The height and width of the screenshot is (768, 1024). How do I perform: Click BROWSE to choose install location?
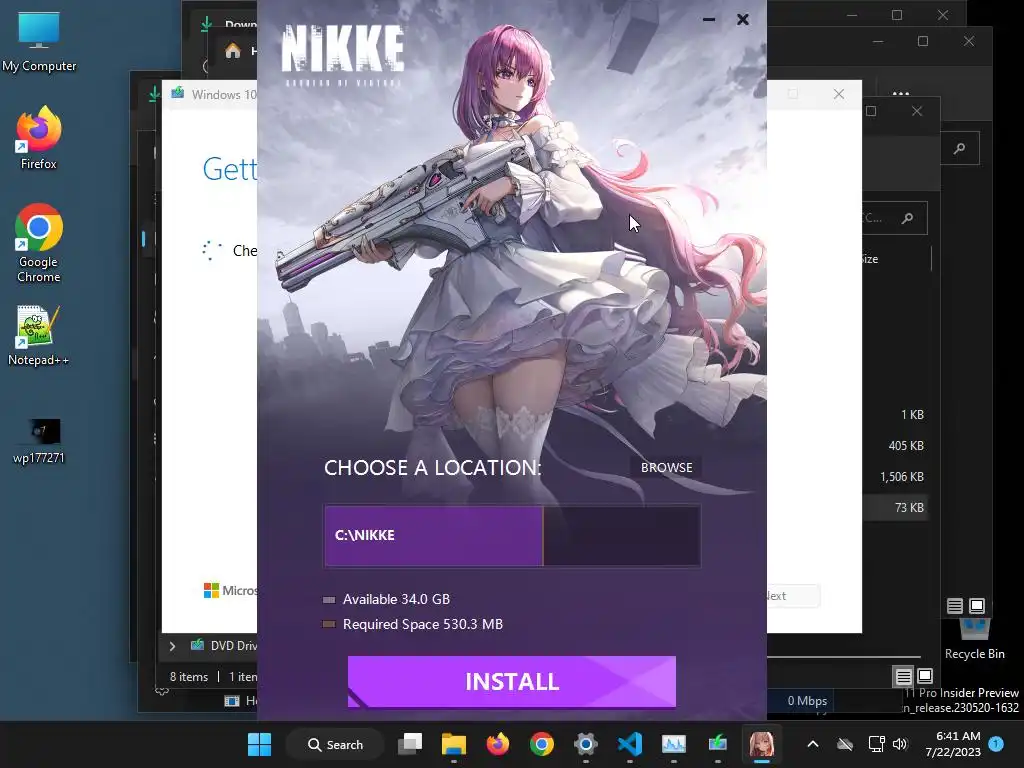[666, 468]
